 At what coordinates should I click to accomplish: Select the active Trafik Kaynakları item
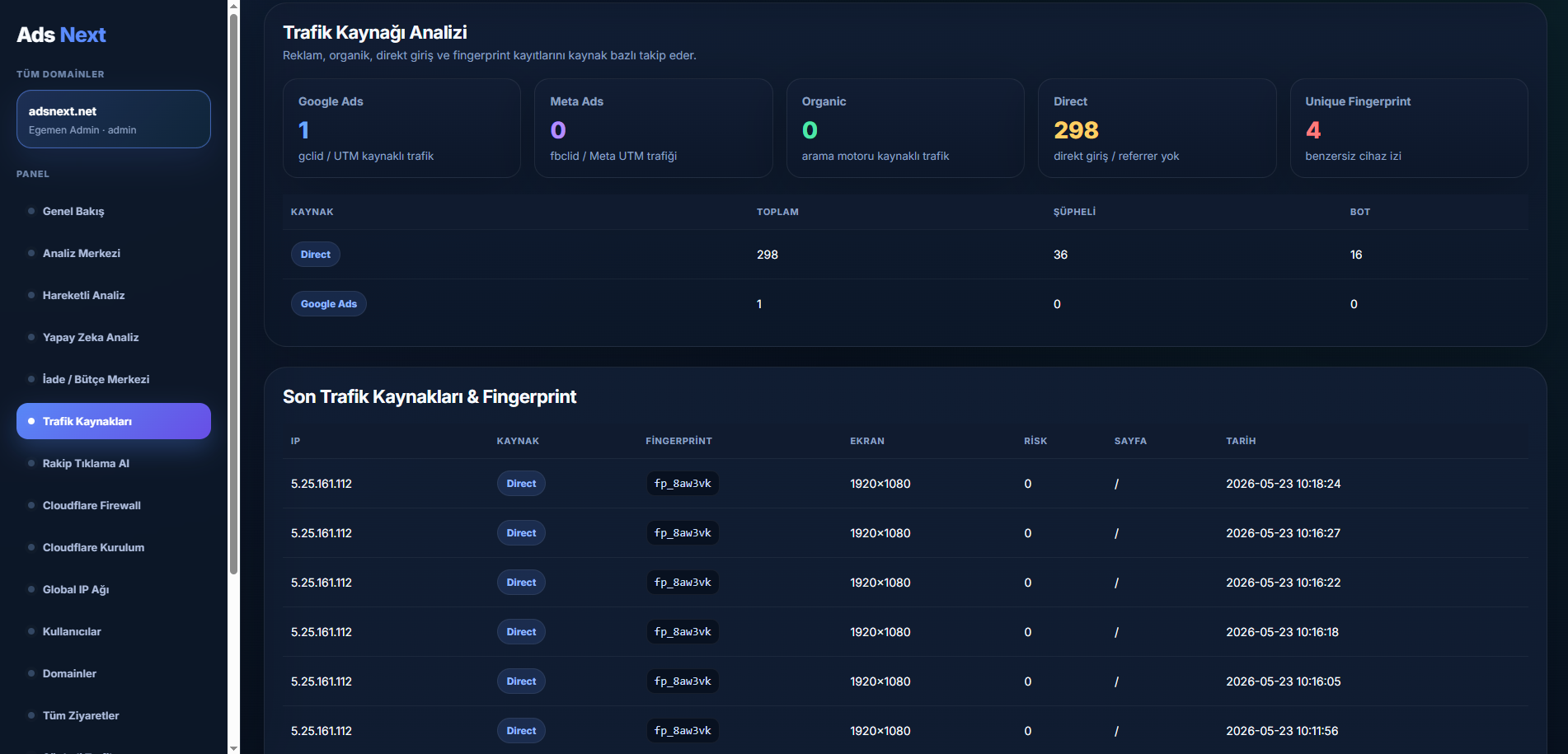tap(114, 421)
